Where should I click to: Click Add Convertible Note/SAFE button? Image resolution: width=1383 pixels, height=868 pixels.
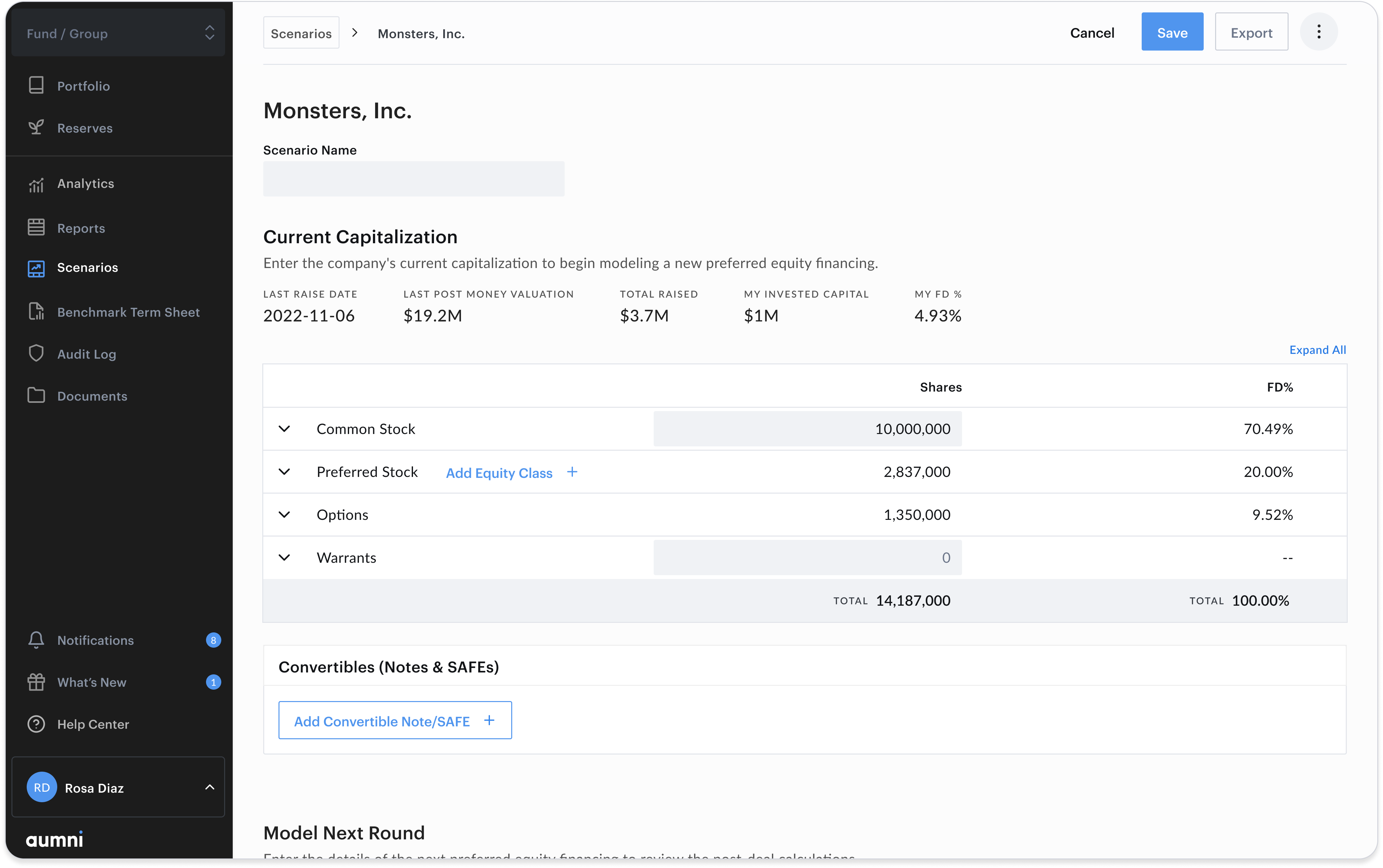click(x=395, y=720)
